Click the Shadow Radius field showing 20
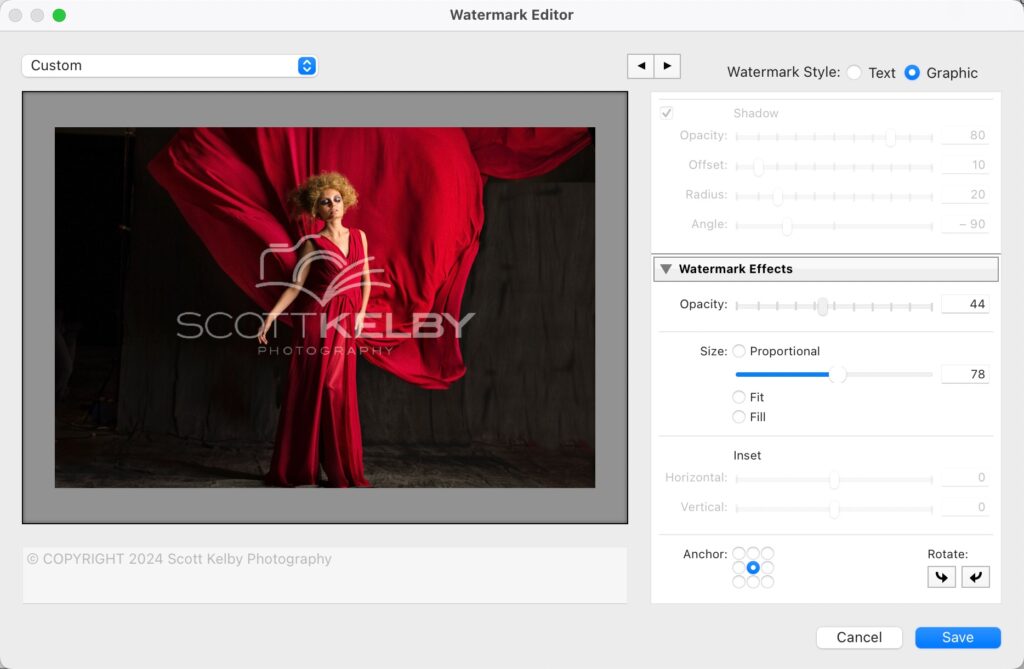 tap(965, 195)
